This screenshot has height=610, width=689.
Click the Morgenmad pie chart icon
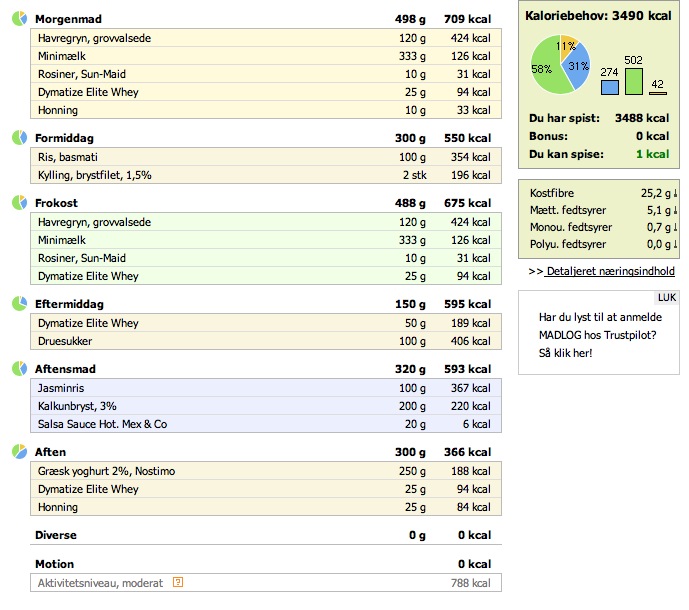19,19
